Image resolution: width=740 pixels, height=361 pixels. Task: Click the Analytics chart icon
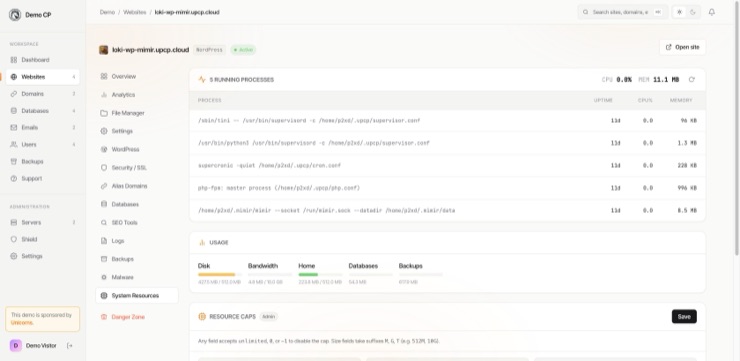click(x=104, y=95)
